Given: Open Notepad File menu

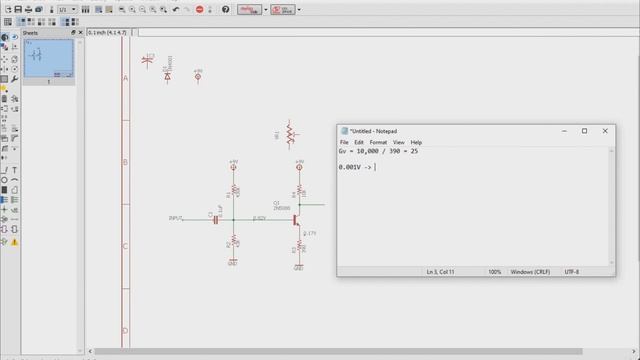Looking at the screenshot, I should click(x=344, y=142).
